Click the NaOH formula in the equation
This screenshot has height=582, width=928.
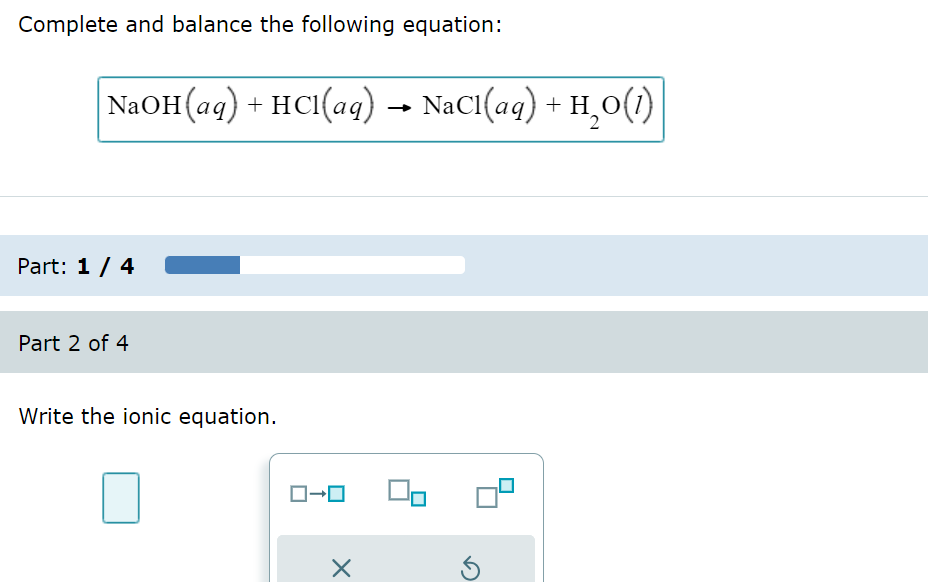146,105
